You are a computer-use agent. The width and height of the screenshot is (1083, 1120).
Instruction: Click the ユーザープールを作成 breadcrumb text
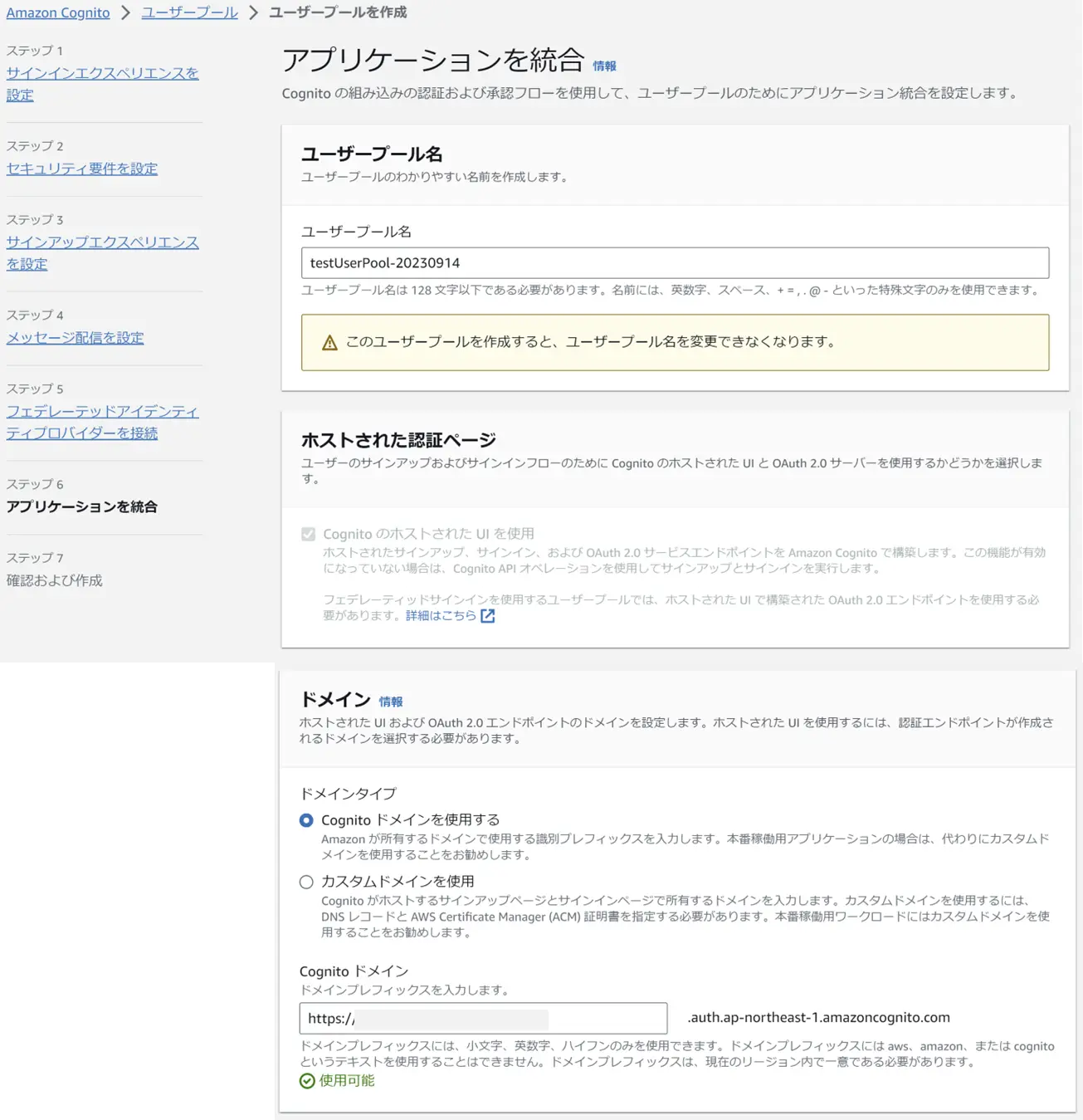(338, 12)
